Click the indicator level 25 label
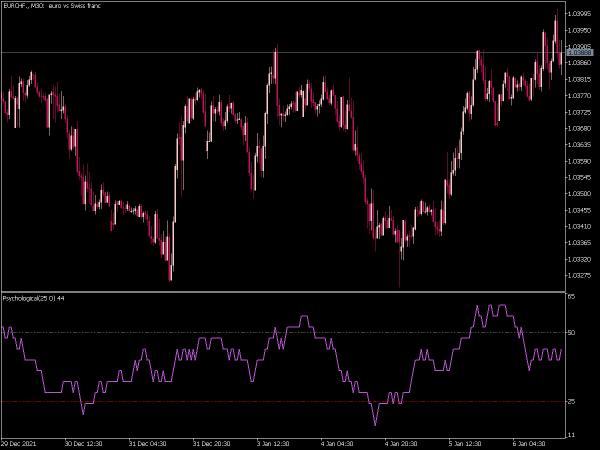This screenshot has height=450, width=600. [570, 401]
